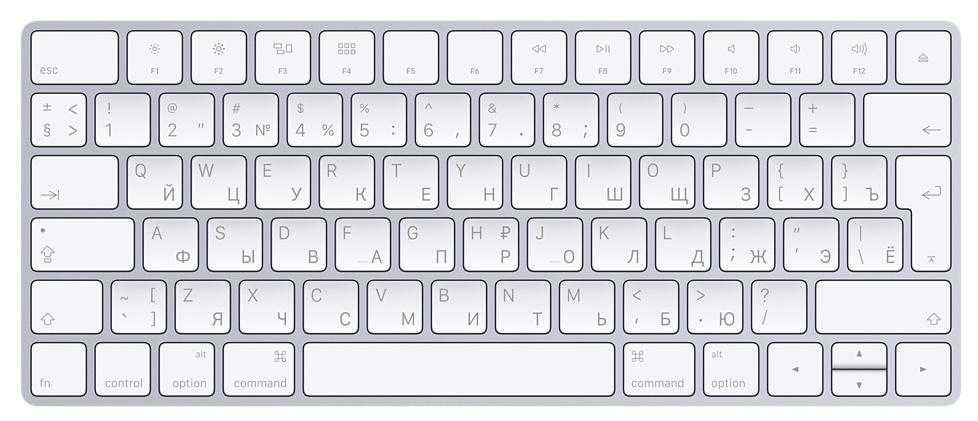
Task: Click the F8 play/pause key
Action: coord(603,57)
